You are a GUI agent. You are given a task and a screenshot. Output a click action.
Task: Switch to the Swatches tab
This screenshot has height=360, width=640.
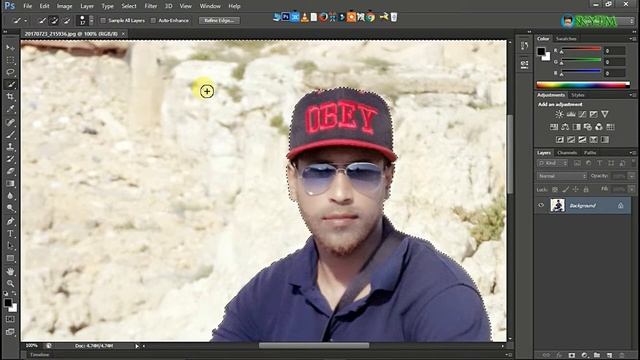tap(566, 39)
